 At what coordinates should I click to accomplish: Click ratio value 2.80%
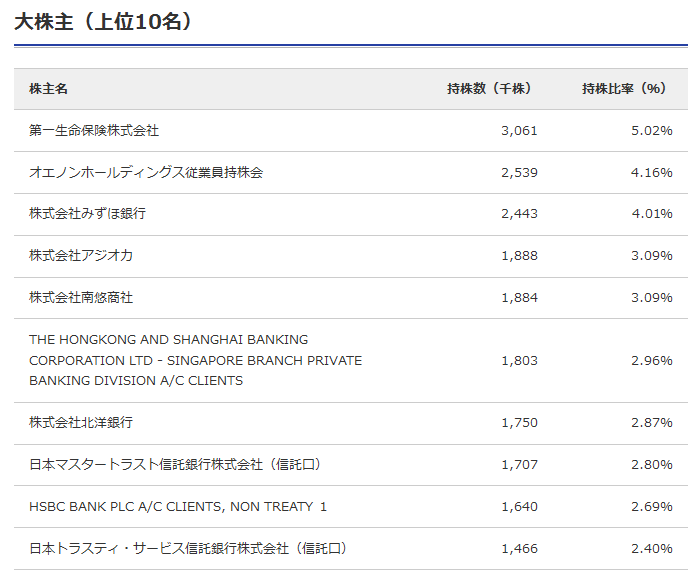[x=652, y=465]
